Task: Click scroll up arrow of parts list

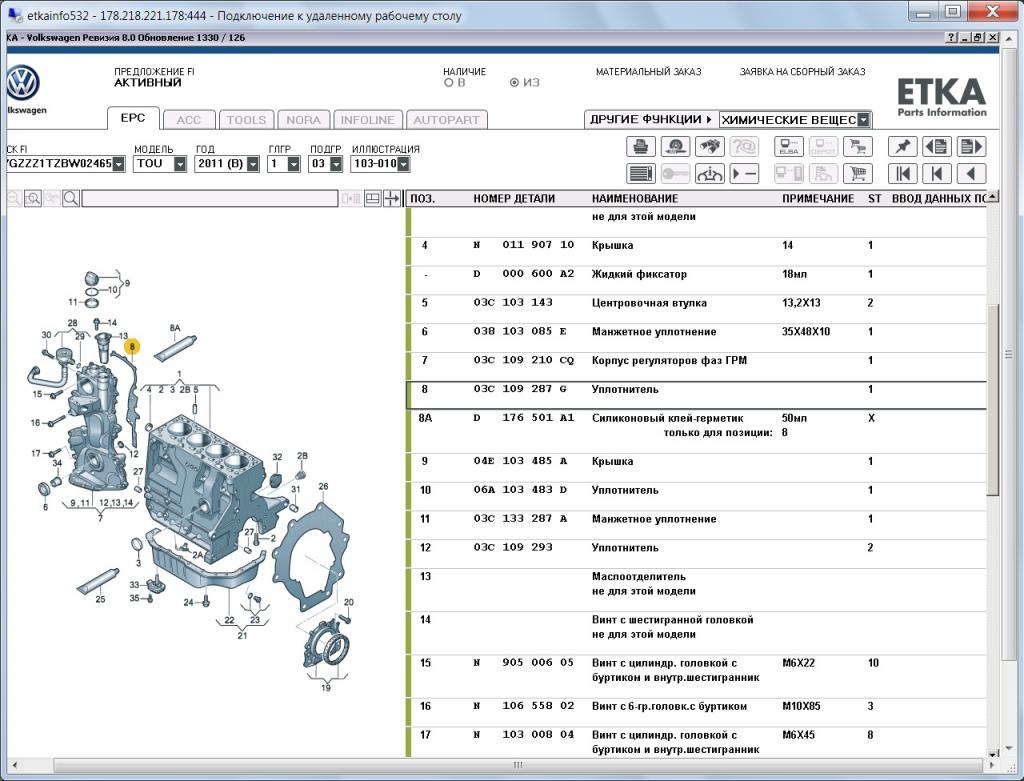Action: [993, 197]
